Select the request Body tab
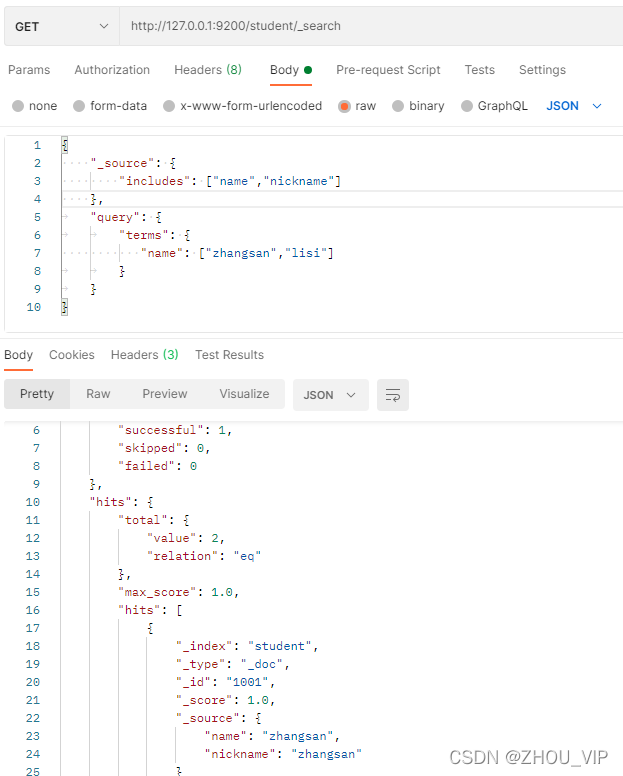 pyautogui.click(x=290, y=70)
